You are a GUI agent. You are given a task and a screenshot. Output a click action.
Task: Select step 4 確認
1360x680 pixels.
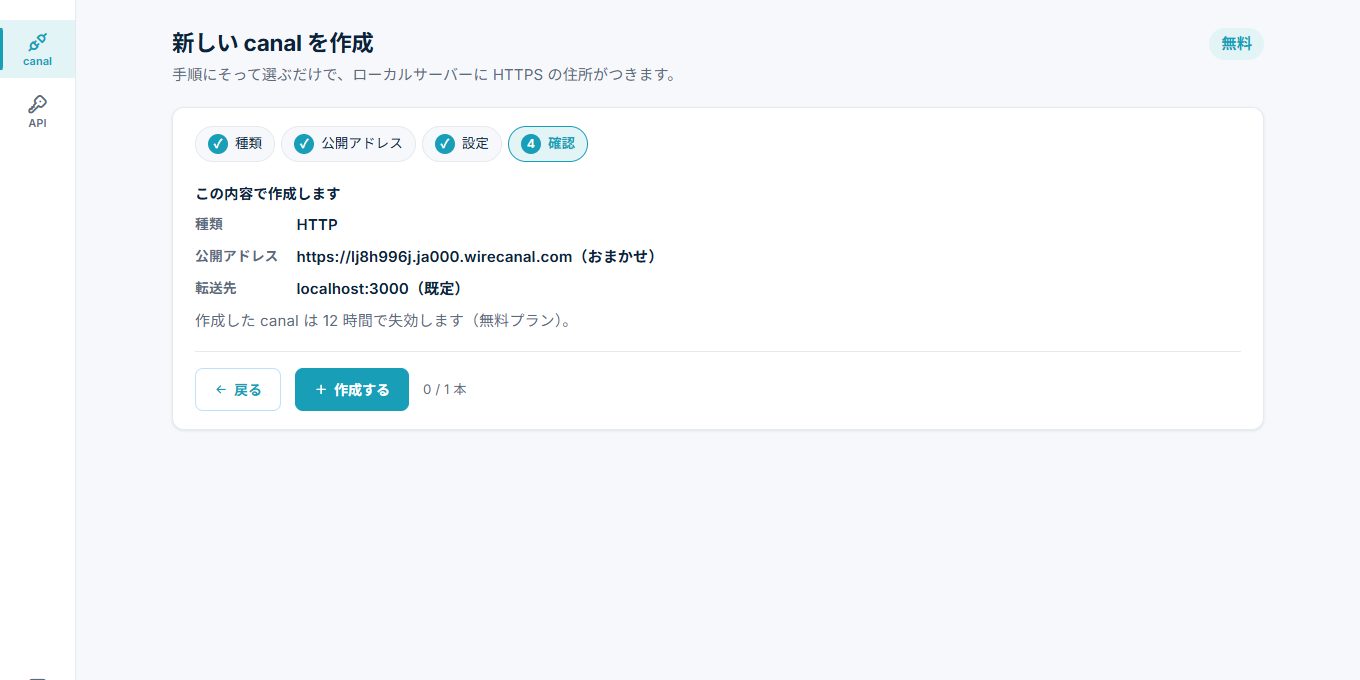point(548,144)
